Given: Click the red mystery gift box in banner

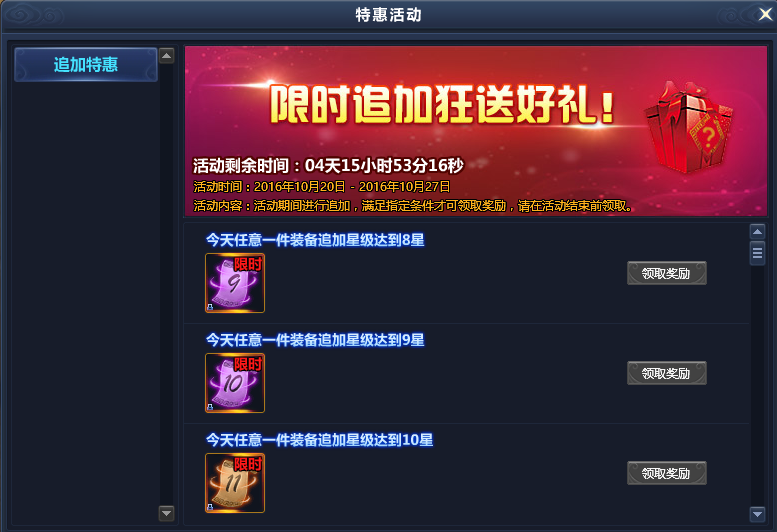Looking at the screenshot, I should 689,127.
